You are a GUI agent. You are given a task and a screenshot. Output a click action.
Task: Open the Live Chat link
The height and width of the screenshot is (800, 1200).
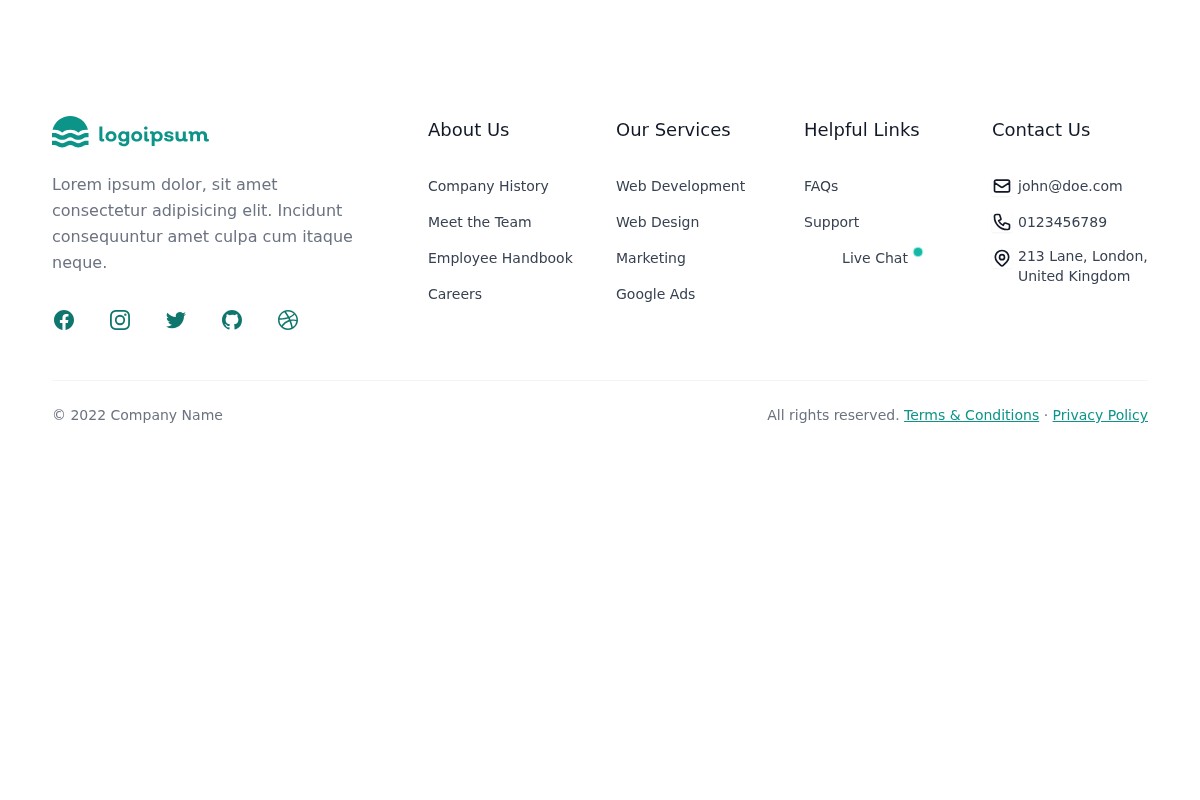pos(875,258)
